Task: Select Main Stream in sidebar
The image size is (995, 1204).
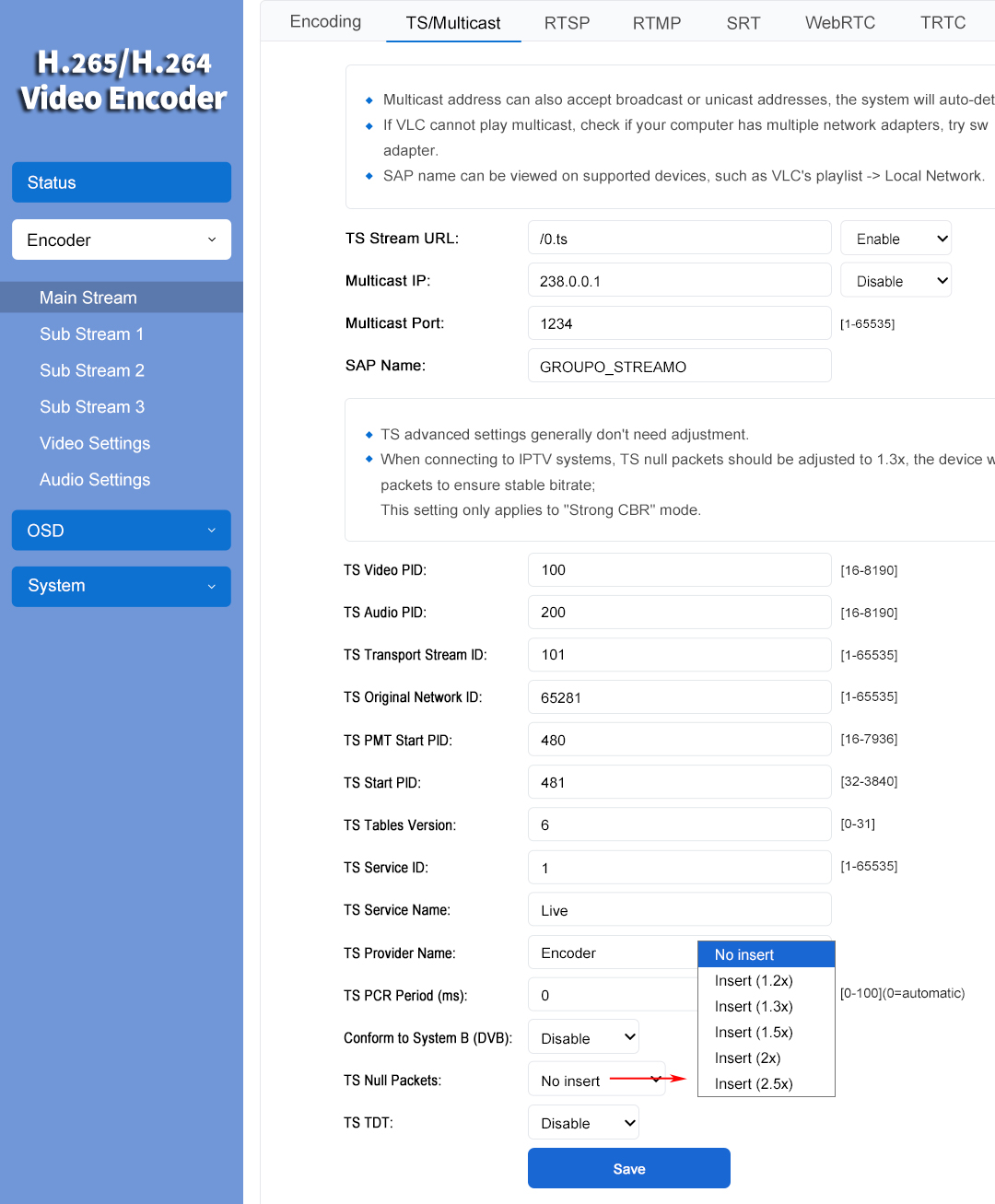Action: [122, 298]
